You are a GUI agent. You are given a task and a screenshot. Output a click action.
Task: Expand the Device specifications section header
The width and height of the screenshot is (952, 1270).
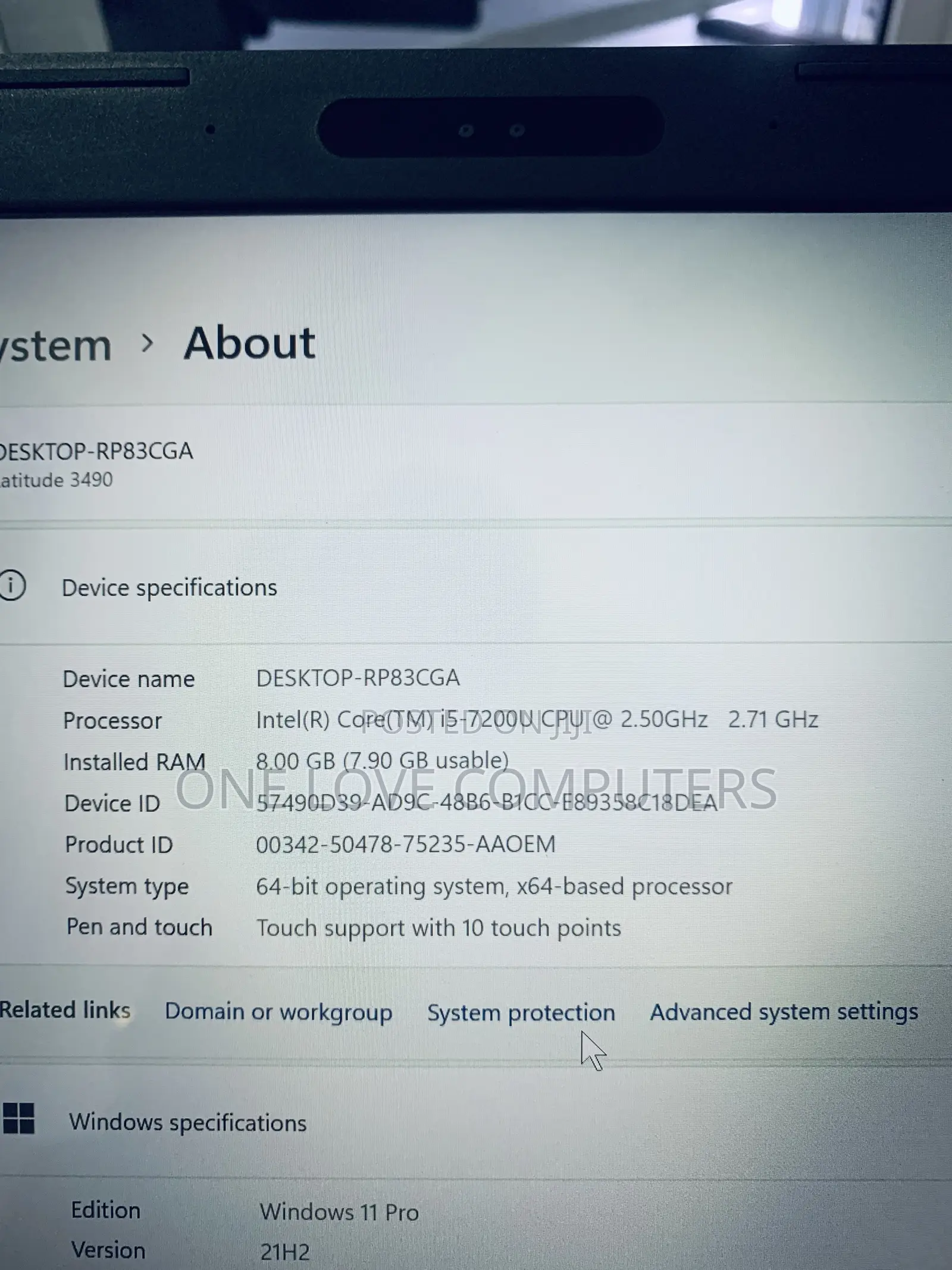476,586
